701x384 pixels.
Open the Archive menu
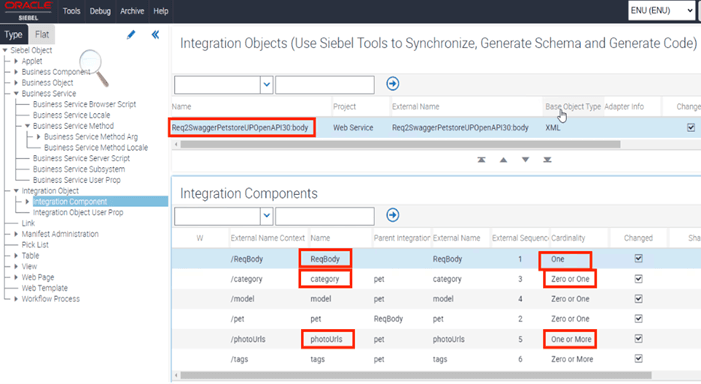pyautogui.click(x=132, y=11)
